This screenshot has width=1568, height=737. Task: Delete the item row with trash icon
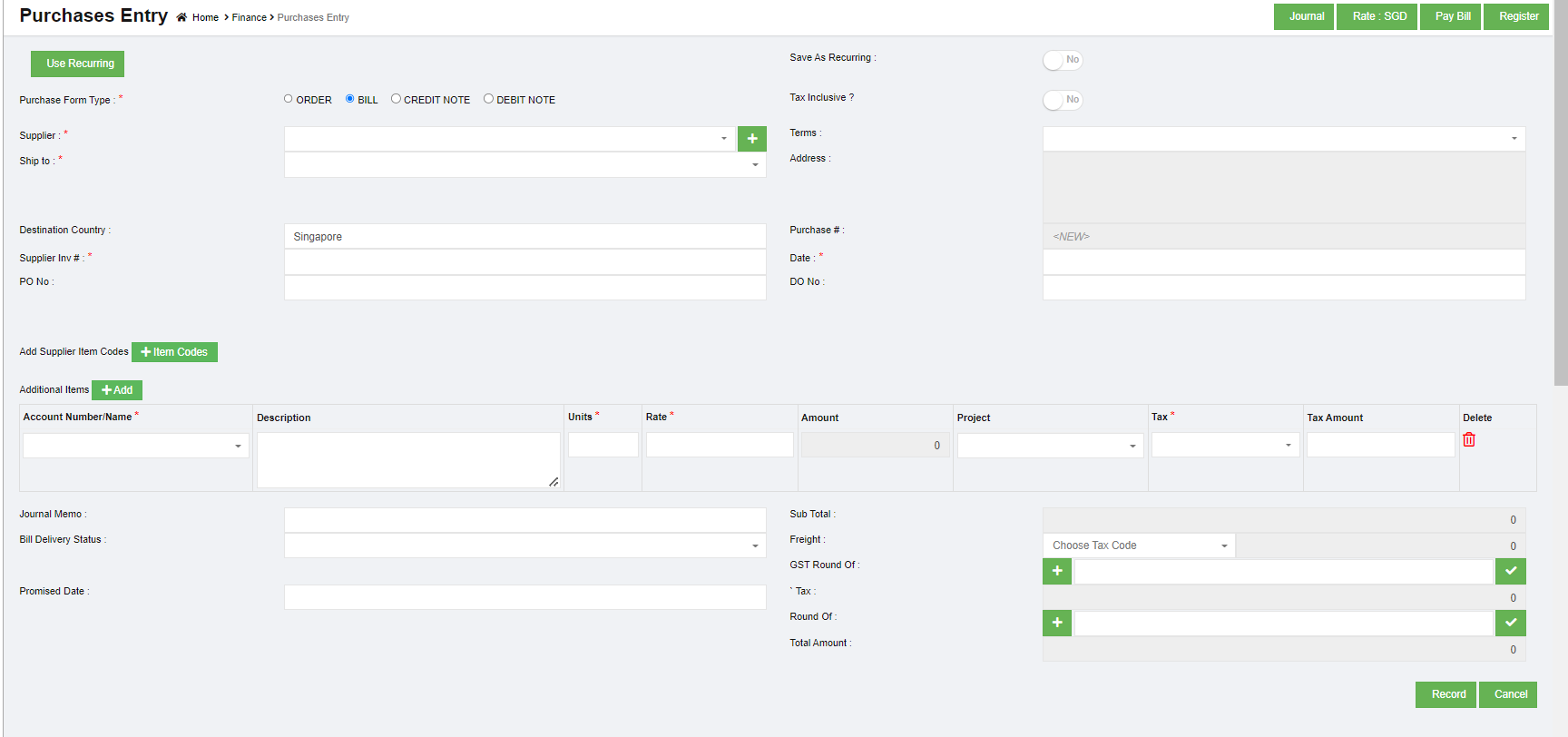(x=1468, y=440)
